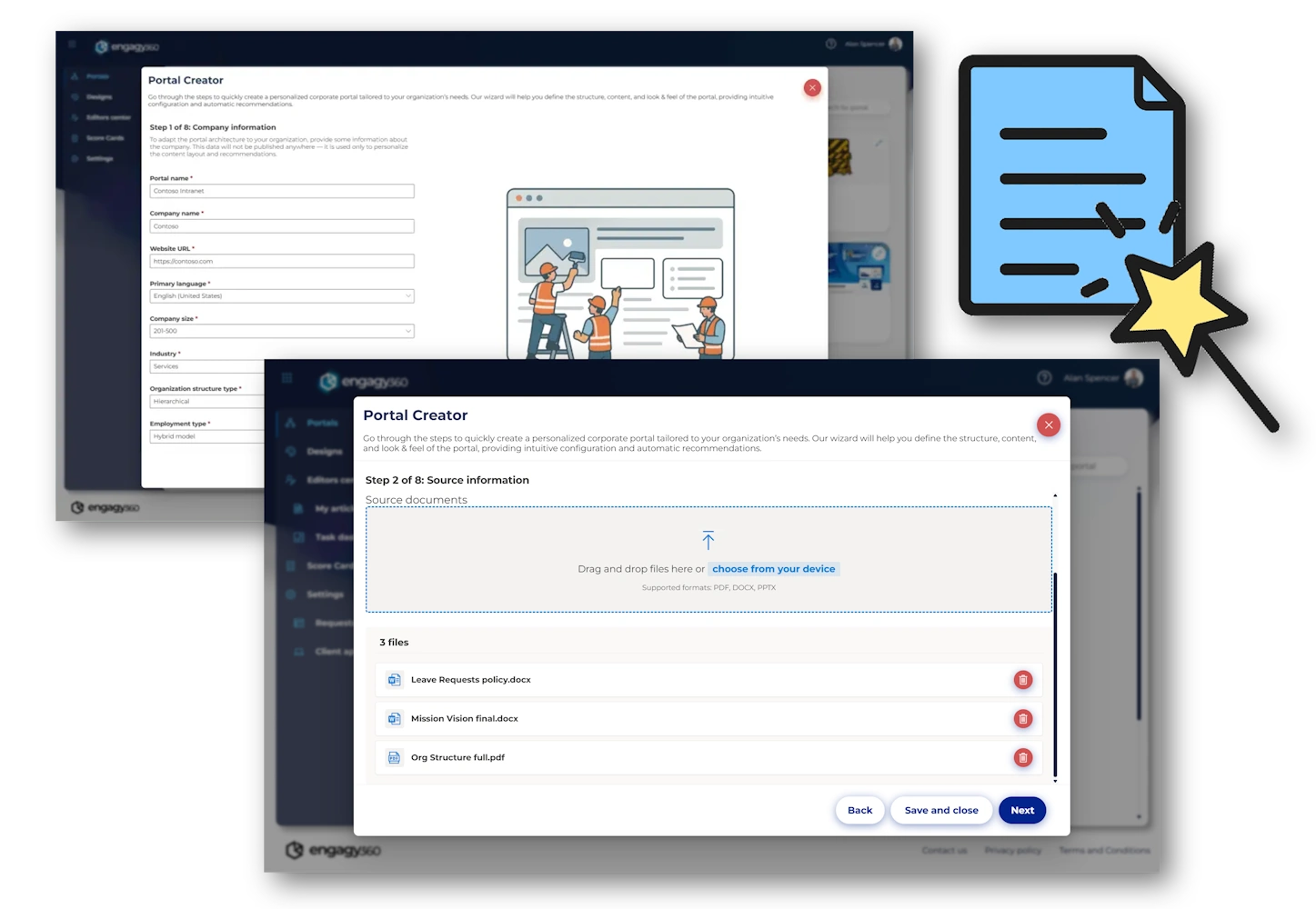Screen dimensions: 1316x909
Task: Click the choose from your device link
Action: coord(773,569)
